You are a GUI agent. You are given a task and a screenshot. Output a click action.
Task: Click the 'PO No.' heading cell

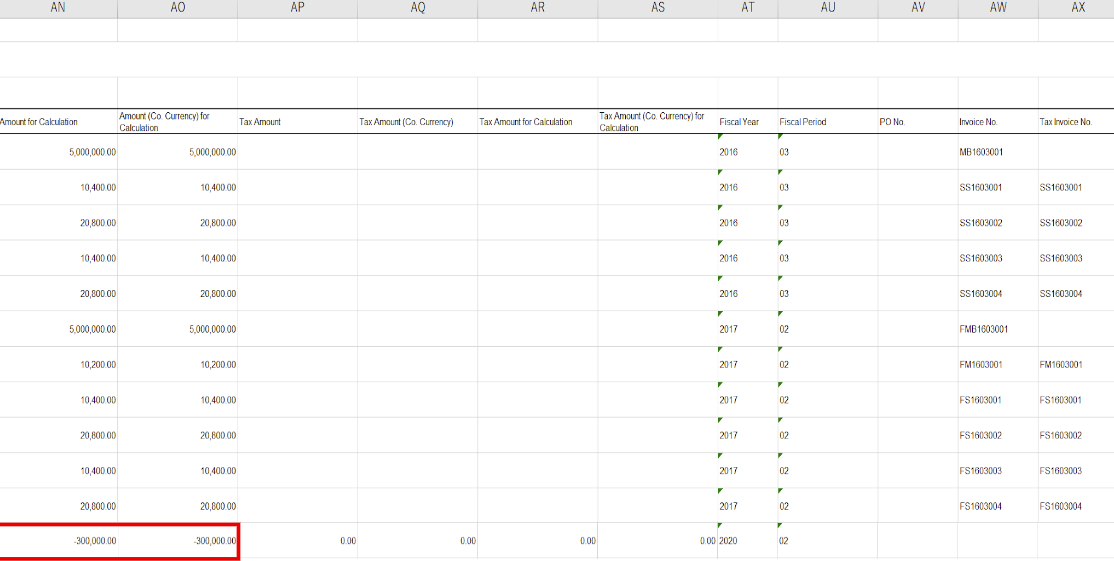coord(918,121)
